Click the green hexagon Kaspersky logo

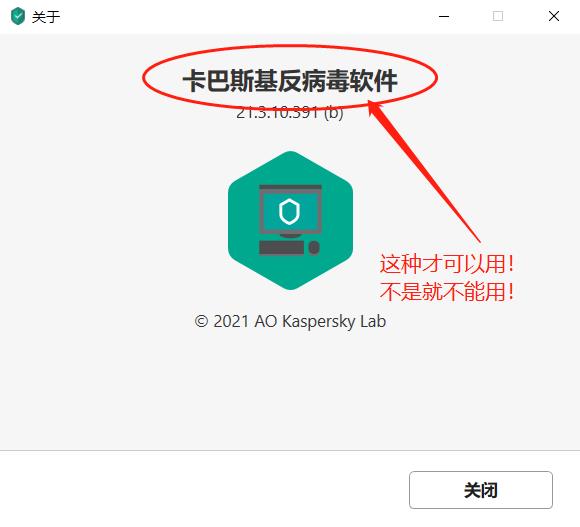tap(290, 220)
